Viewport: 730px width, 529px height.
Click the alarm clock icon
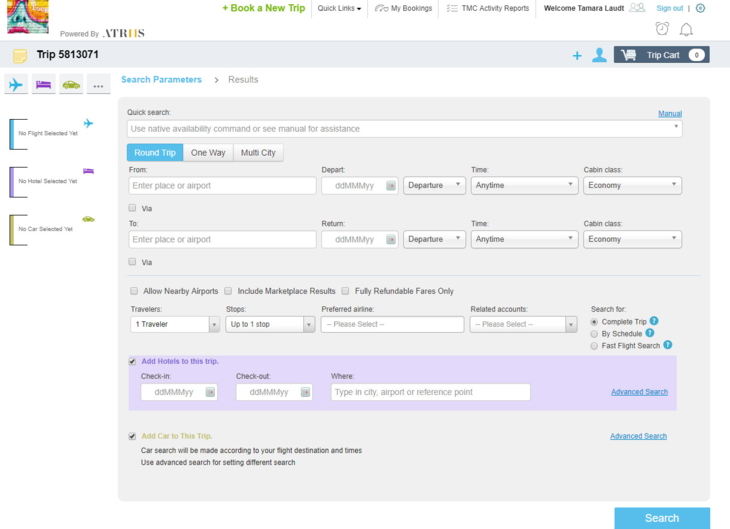pyautogui.click(x=662, y=29)
